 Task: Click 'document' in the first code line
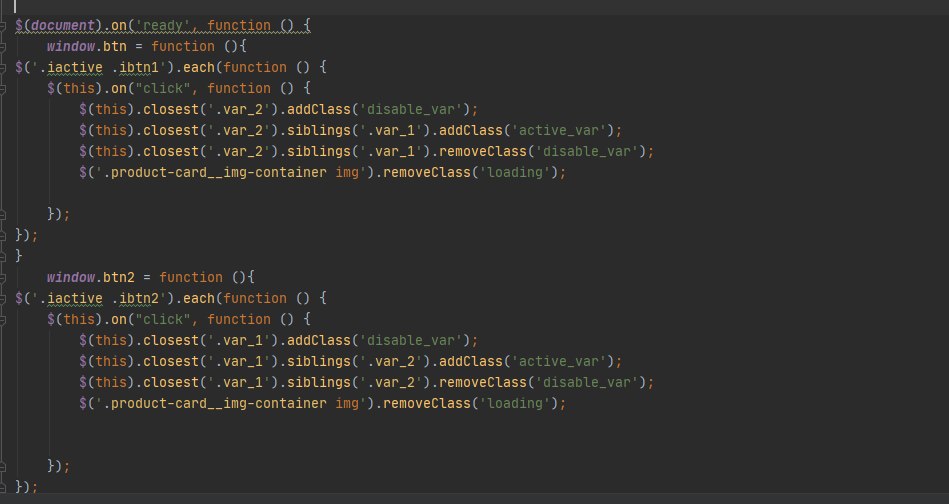click(x=63, y=26)
